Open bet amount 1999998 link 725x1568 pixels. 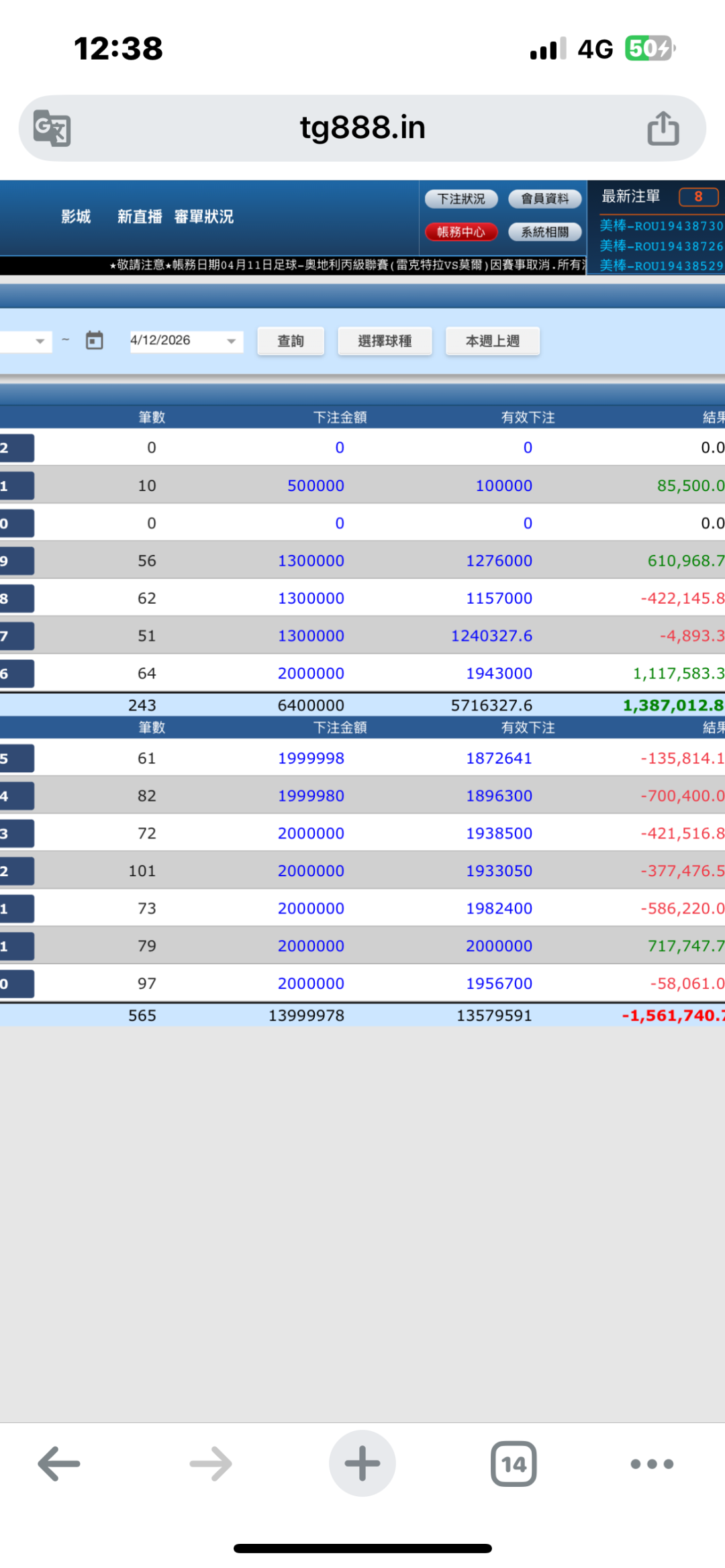coord(311,758)
